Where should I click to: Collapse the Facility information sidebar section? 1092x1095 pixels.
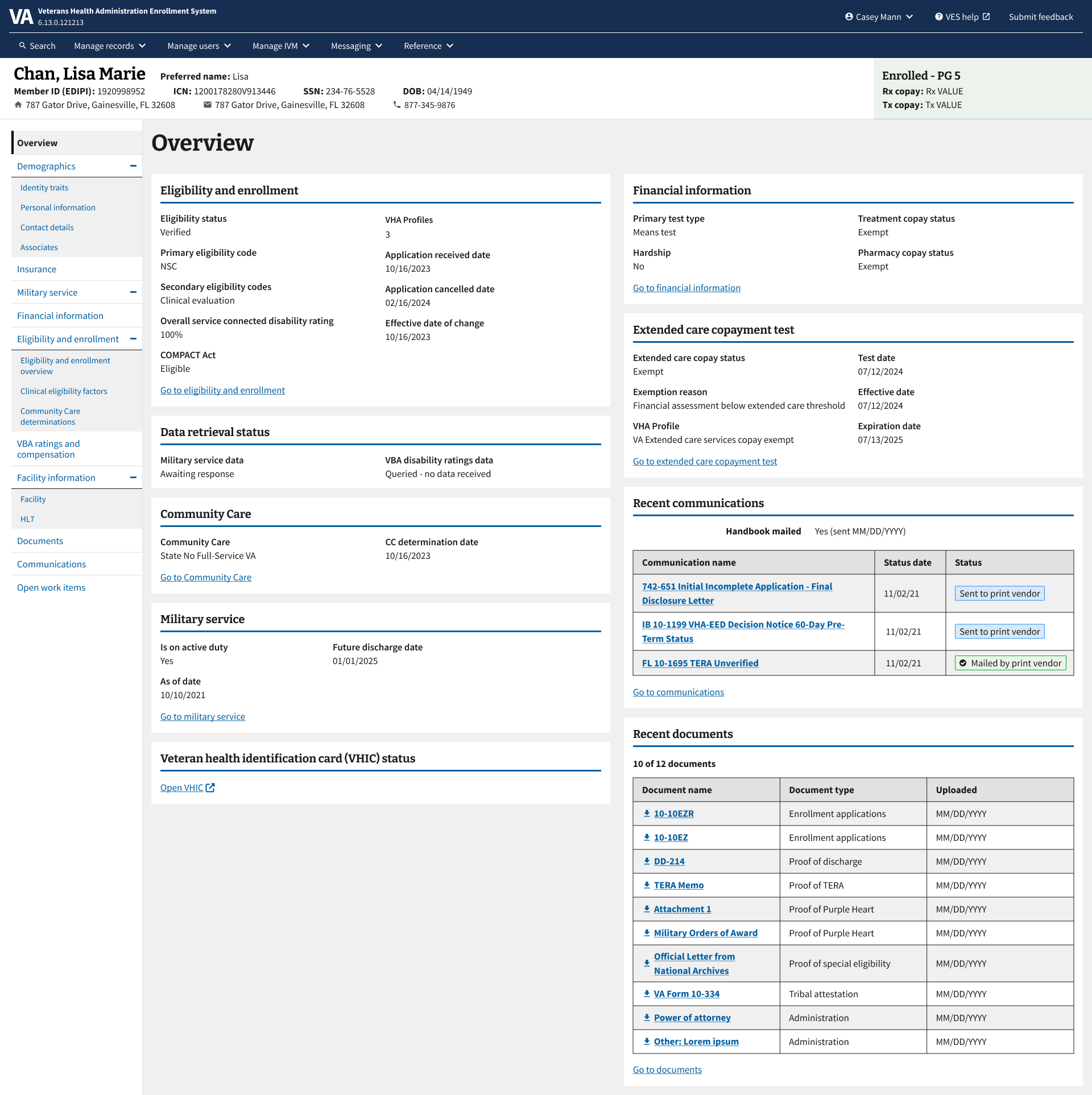133,478
